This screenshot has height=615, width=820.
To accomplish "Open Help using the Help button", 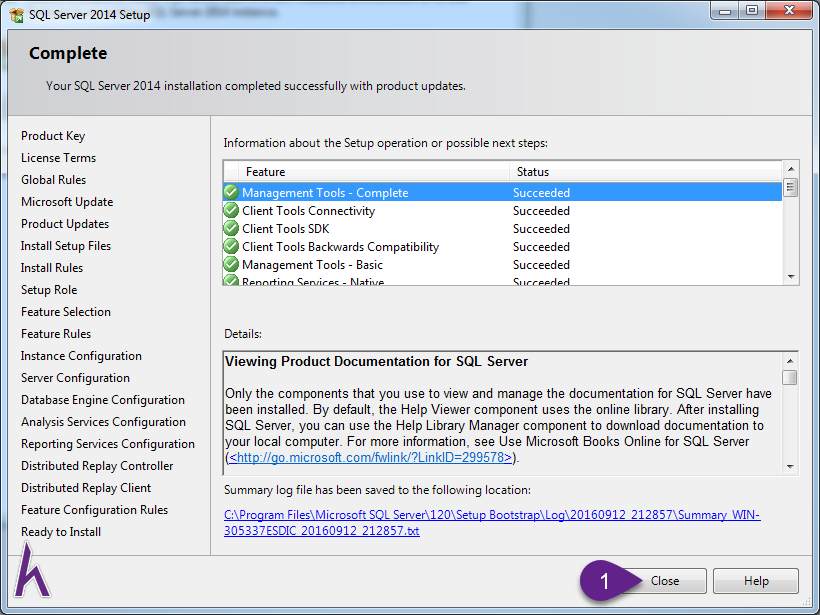I will coord(756,581).
